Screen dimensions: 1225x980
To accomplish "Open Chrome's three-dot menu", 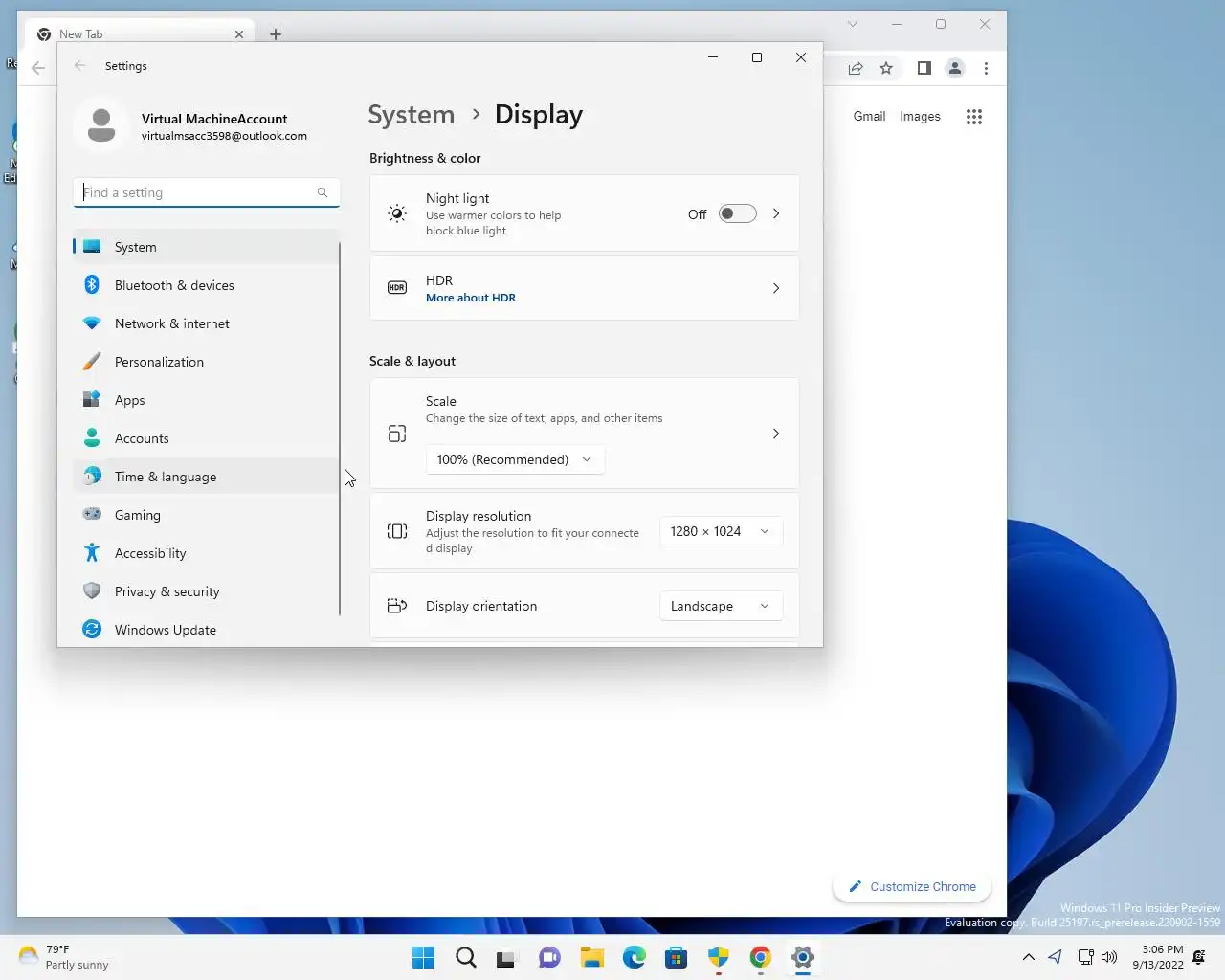I will [986, 68].
